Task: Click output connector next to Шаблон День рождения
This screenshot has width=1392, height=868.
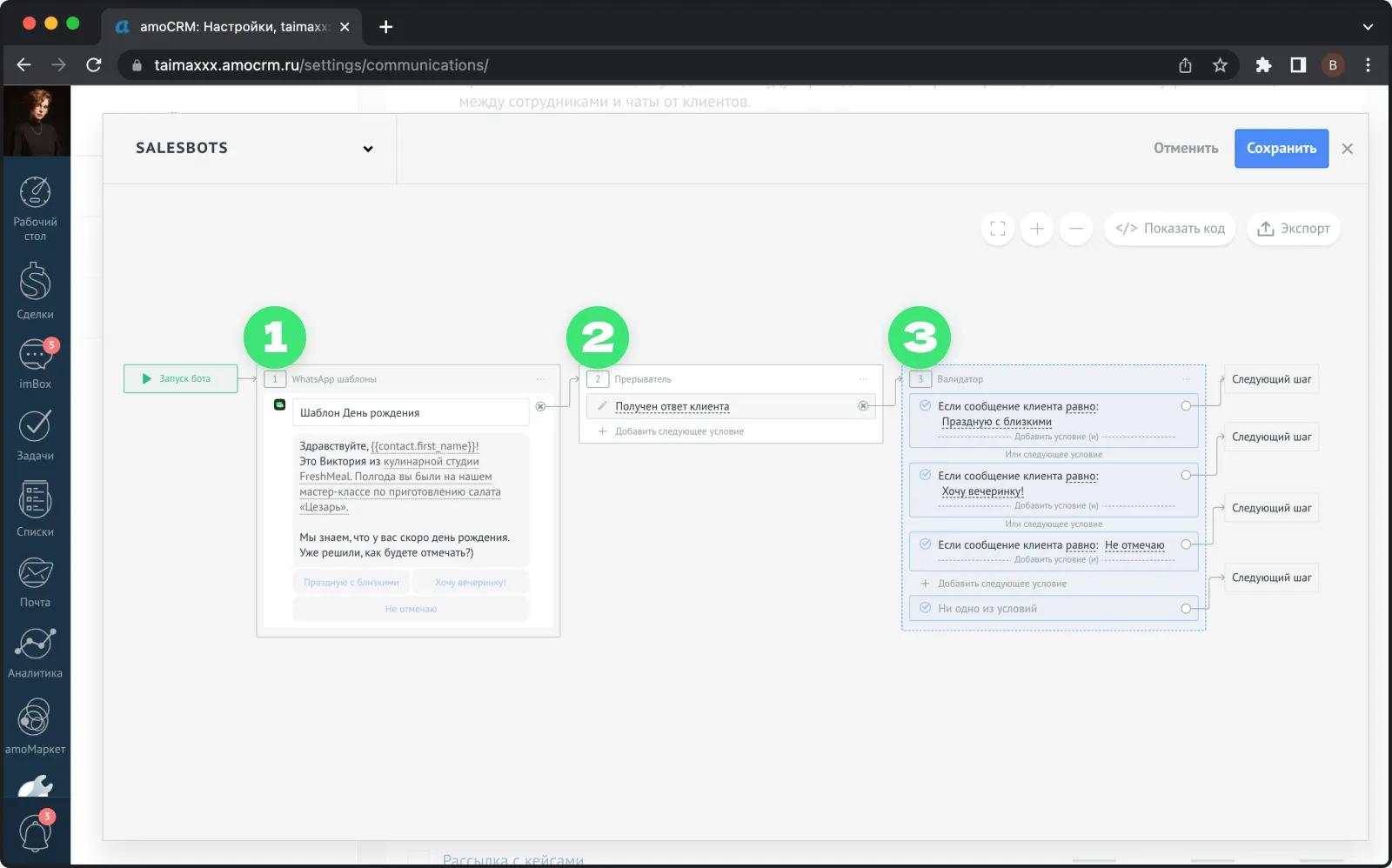Action: 540,406
